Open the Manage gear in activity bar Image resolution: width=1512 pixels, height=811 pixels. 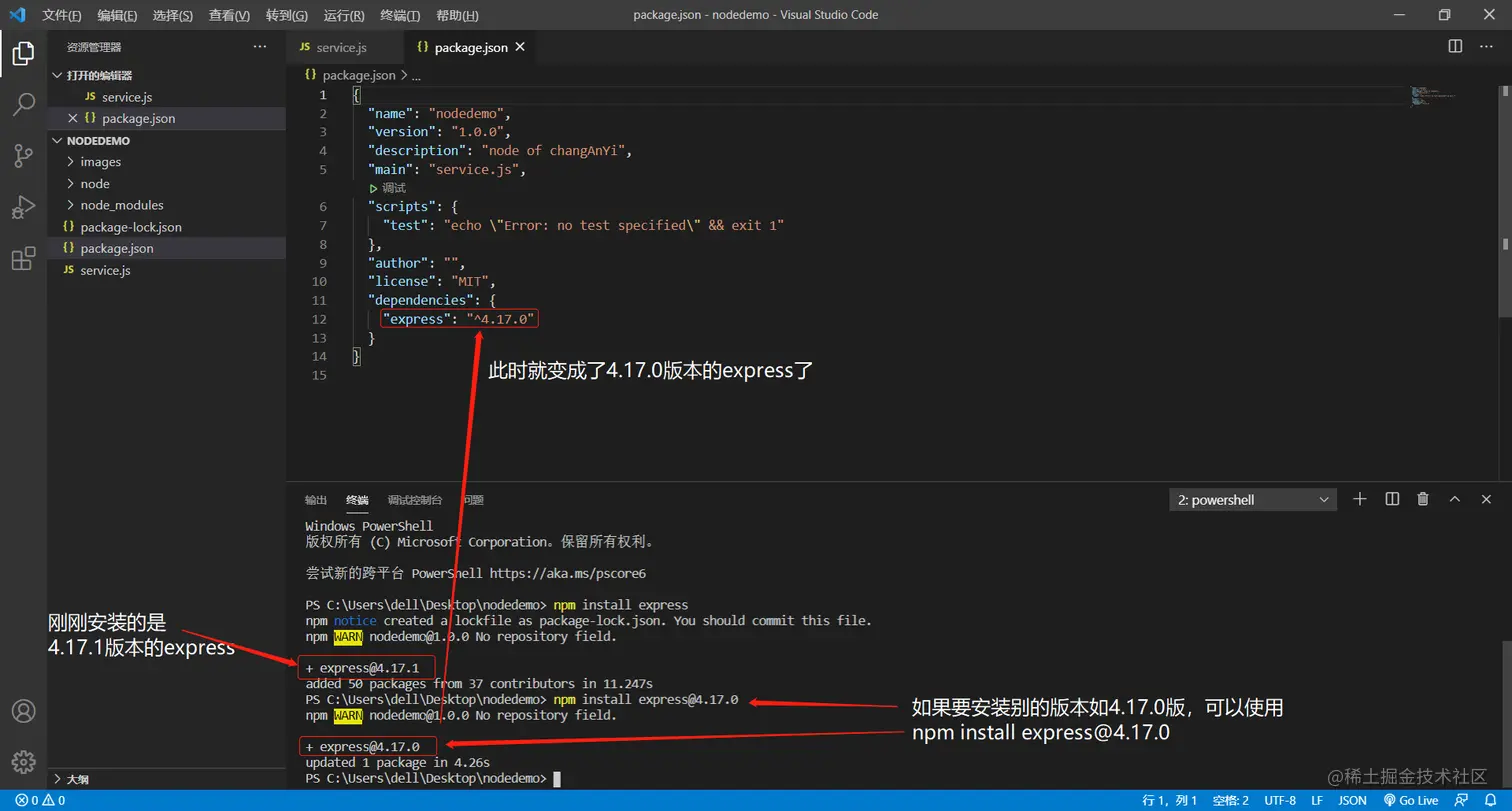tap(23, 761)
